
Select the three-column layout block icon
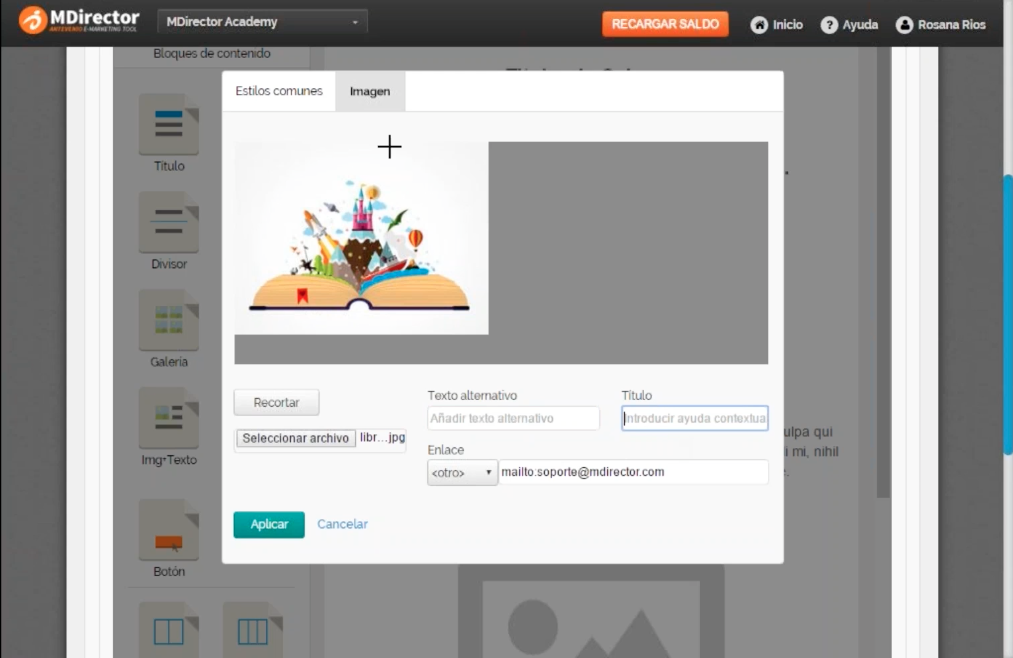pos(253,631)
